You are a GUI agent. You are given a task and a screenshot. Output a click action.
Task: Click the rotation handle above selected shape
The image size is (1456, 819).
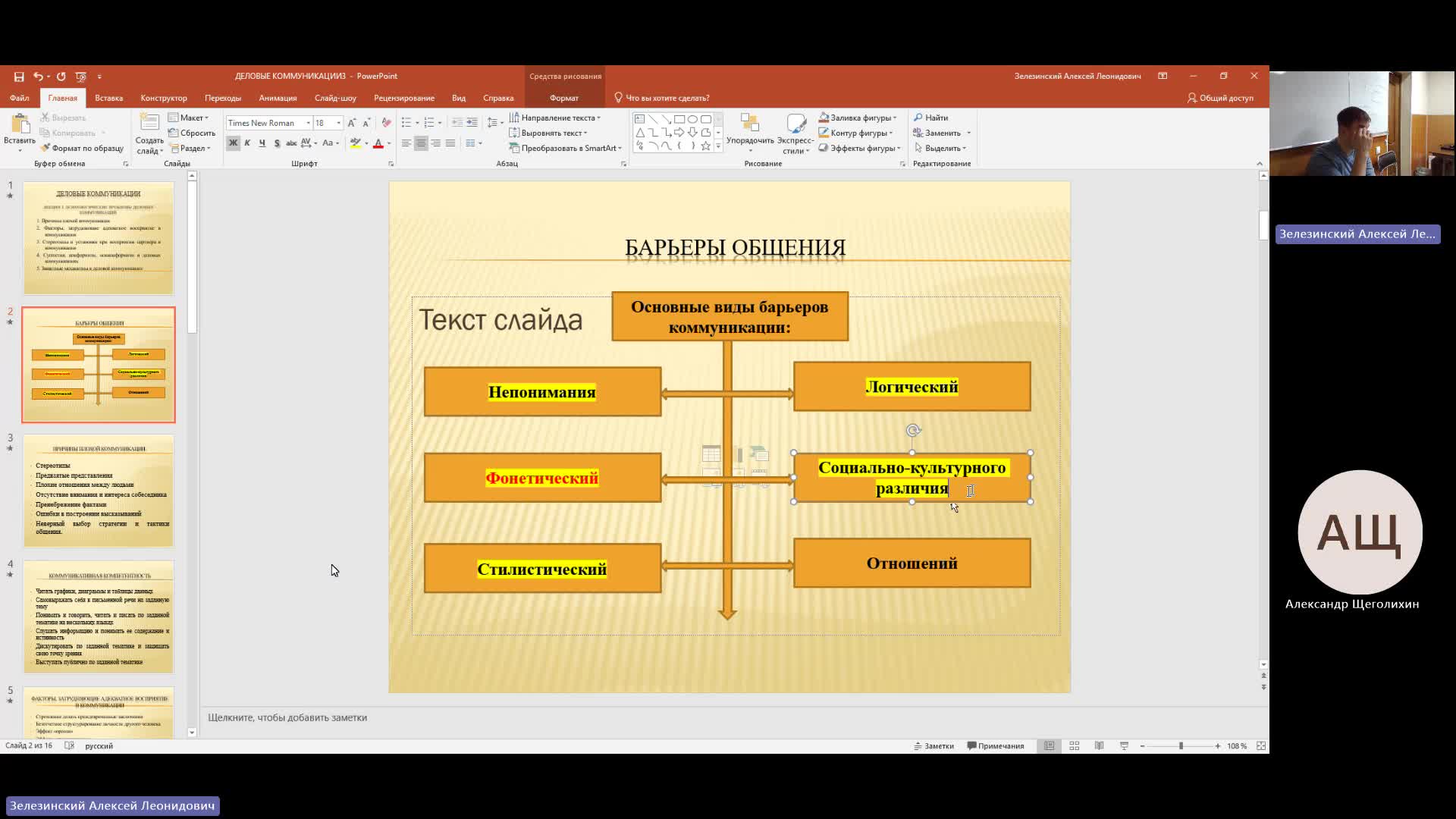(913, 431)
